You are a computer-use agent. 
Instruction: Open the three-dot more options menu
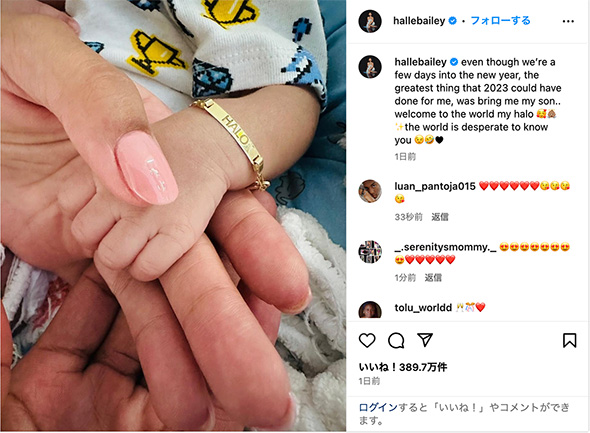pos(568,21)
